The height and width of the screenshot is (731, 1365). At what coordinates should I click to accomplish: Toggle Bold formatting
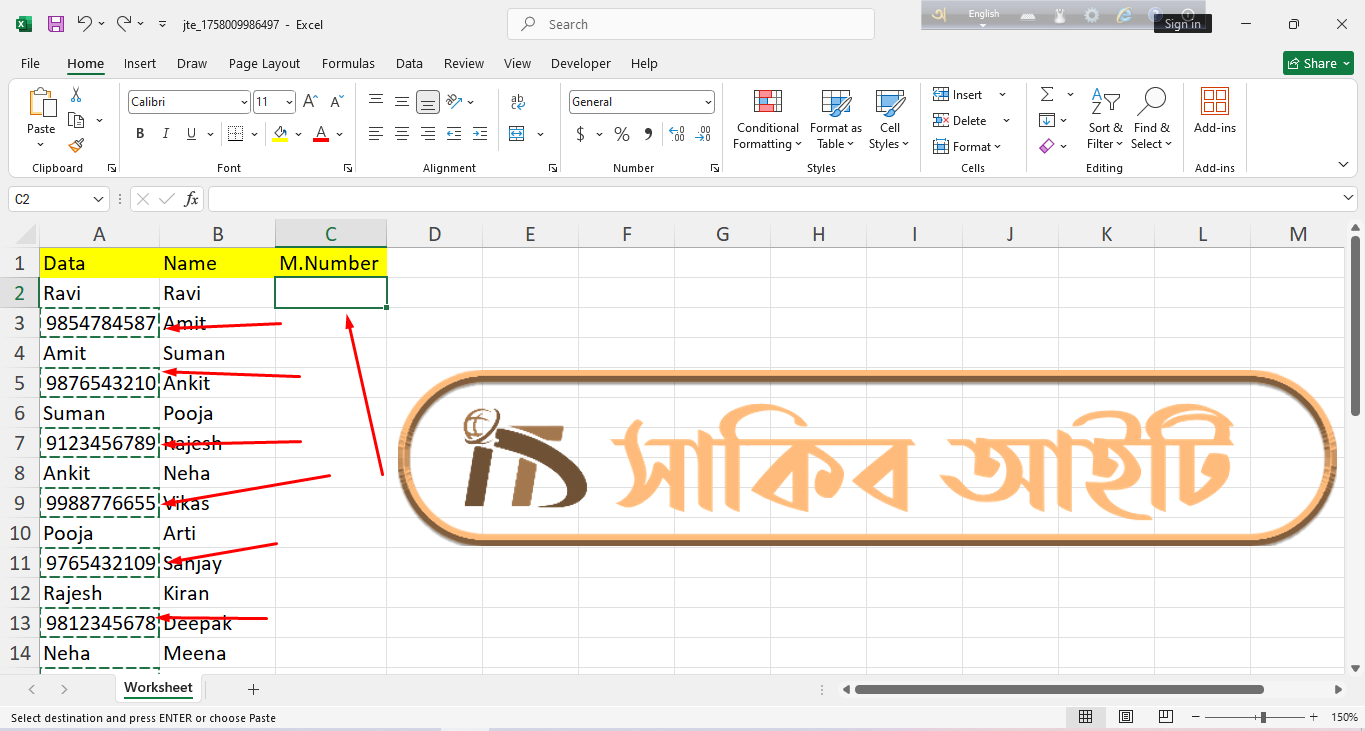pyautogui.click(x=140, y=134)
